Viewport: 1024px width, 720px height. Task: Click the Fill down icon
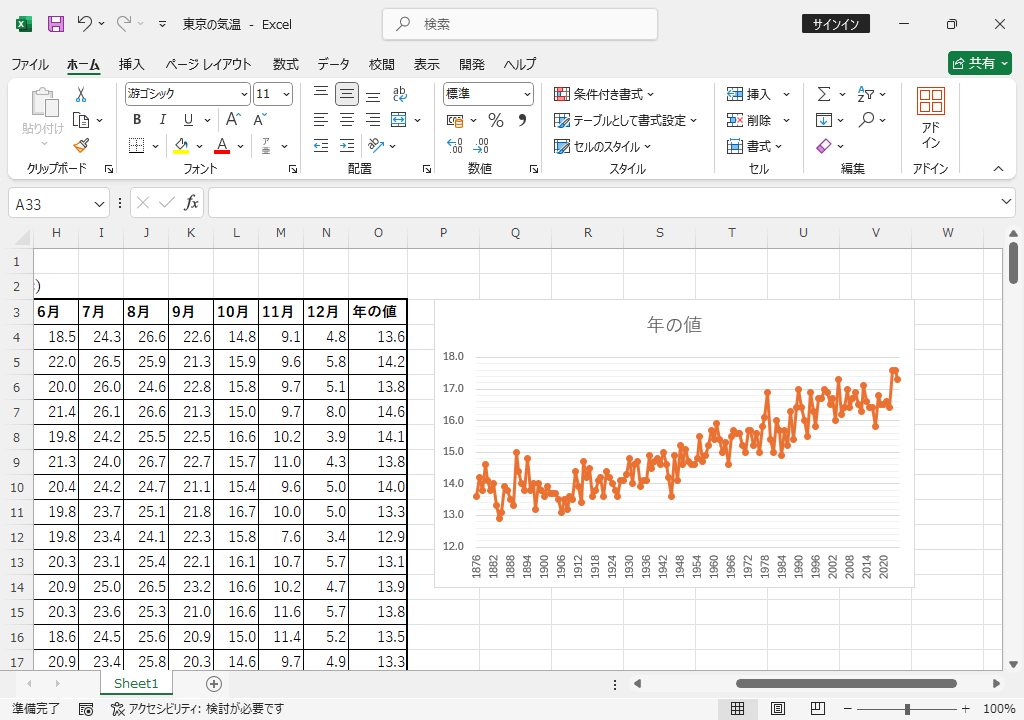824,120
